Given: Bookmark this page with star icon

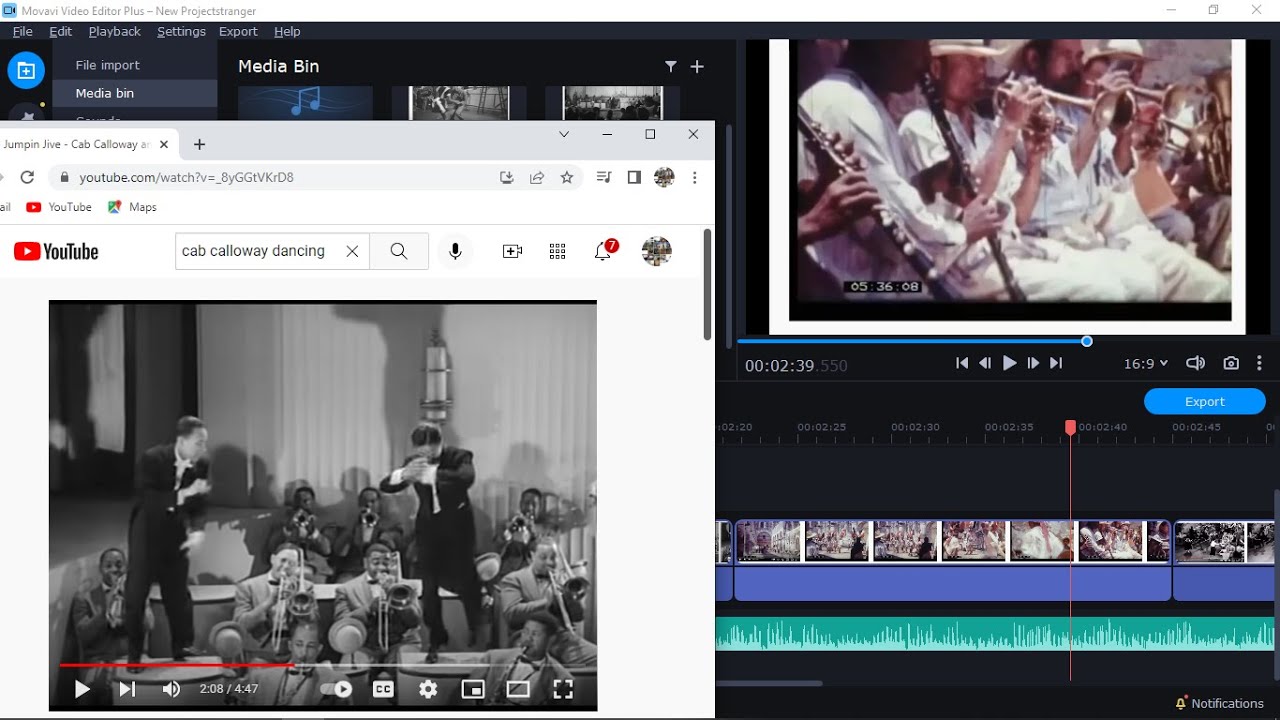Looking at the screenshot, I should coord(567,177).
